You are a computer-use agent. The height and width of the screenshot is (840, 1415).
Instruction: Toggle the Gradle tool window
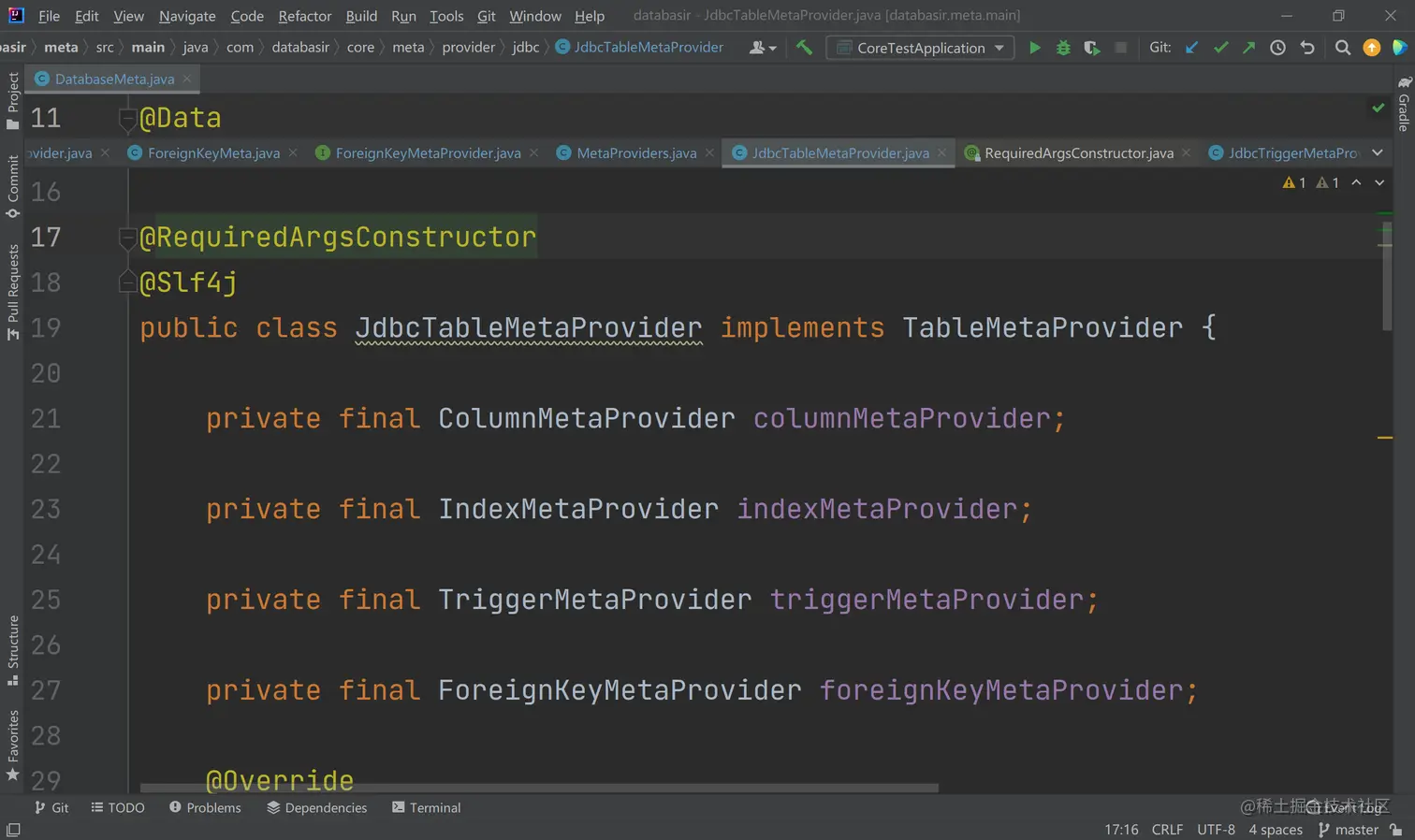click(1404, 104)
